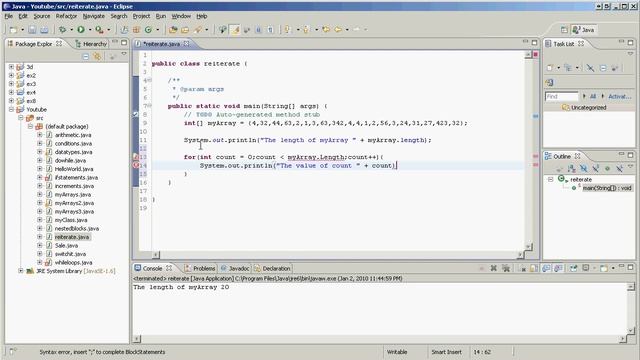This screenshot has width=640, height=360.
Task: Click Collapse All in Package Explorer
Action: [x=86, y=56]
